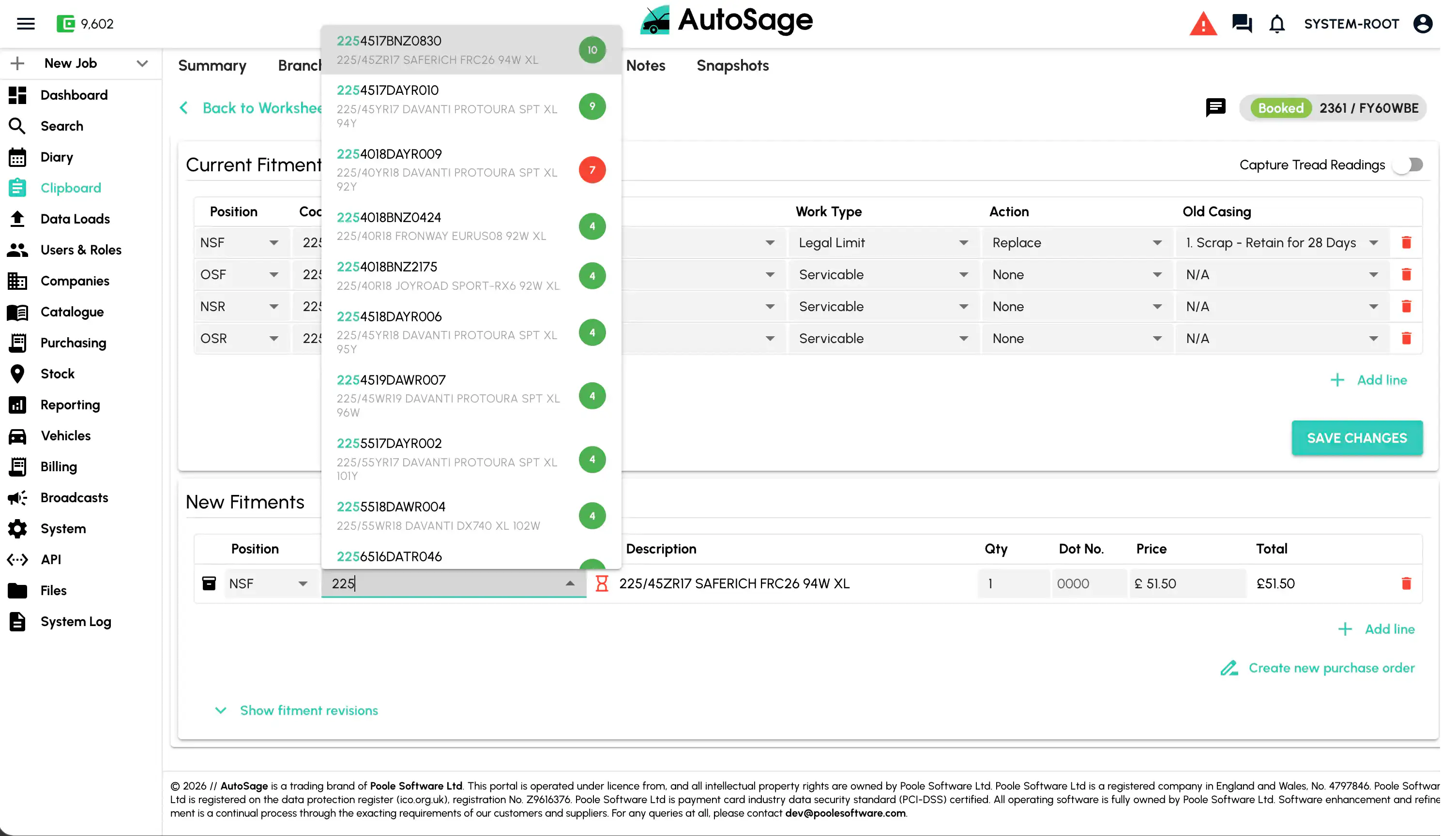Select 2254517DAYR010 Davanti Protoura suggestion
The image size is (1456, 836).
coord(471,106)
